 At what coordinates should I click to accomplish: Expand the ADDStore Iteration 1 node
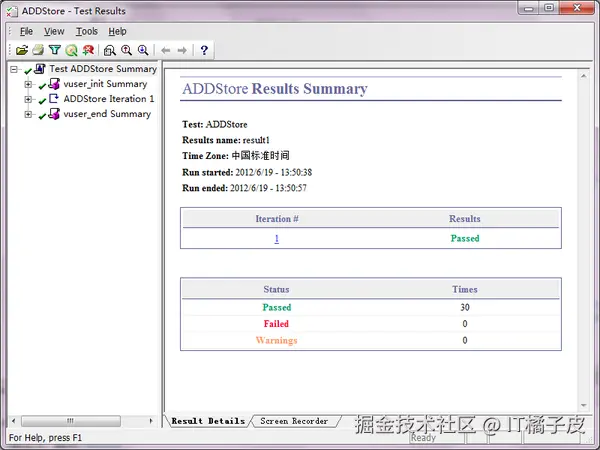tap(28, 99)
